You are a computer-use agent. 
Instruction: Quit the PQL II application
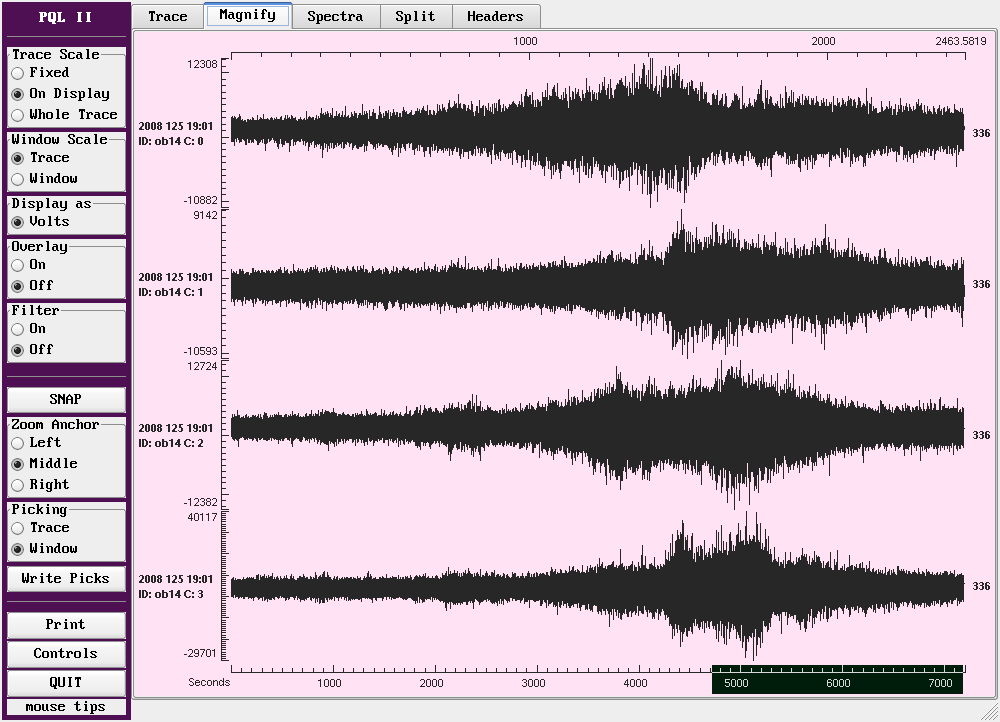coord(66,682)
